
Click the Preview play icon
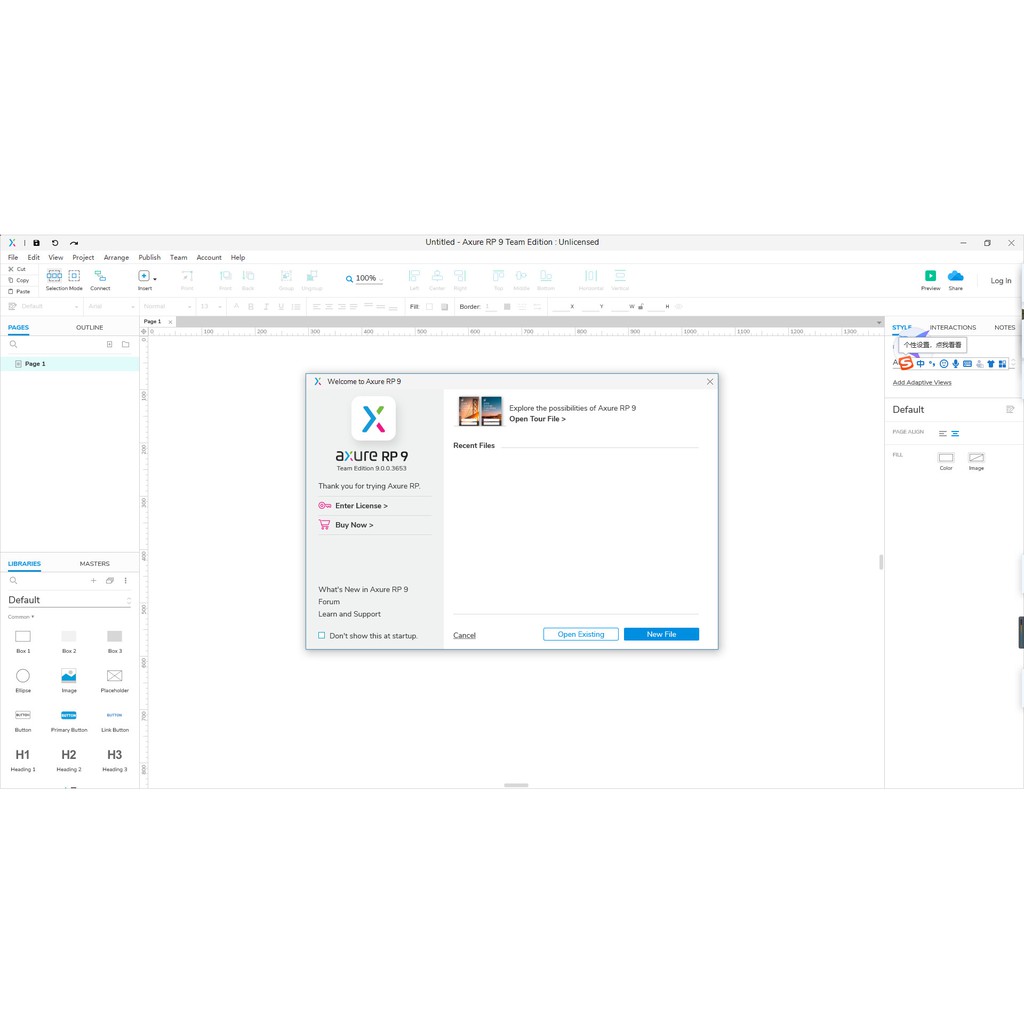(x=930, y=276)
